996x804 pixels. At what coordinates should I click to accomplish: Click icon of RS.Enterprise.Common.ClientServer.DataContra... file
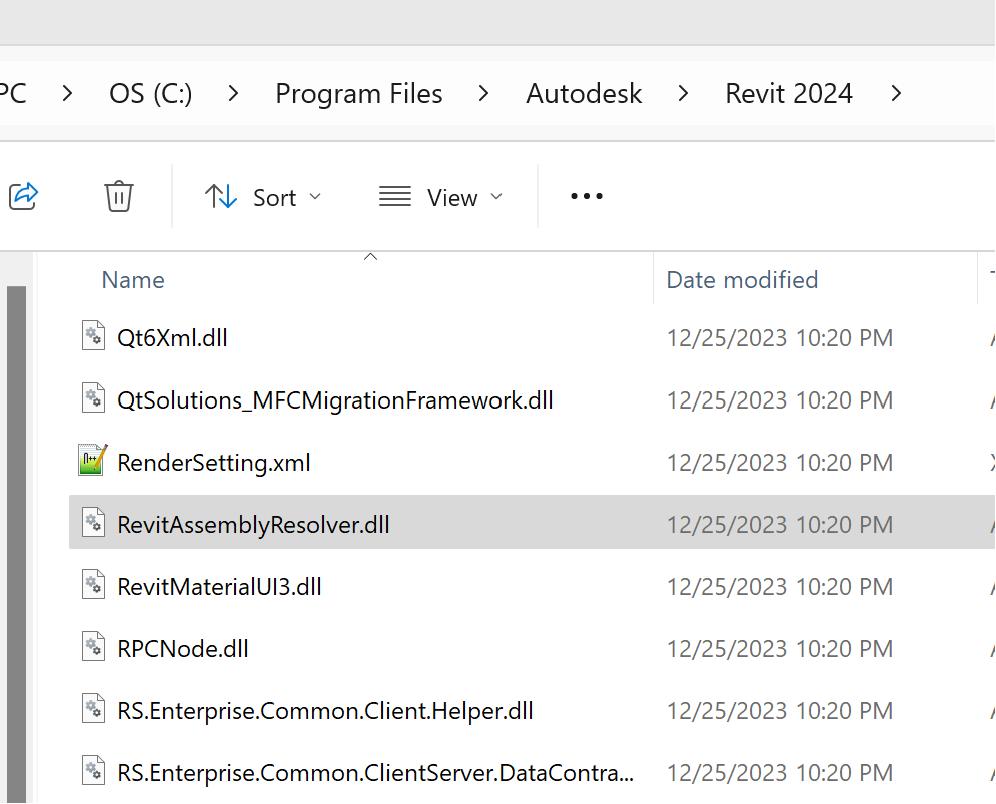tap(93, 771)
